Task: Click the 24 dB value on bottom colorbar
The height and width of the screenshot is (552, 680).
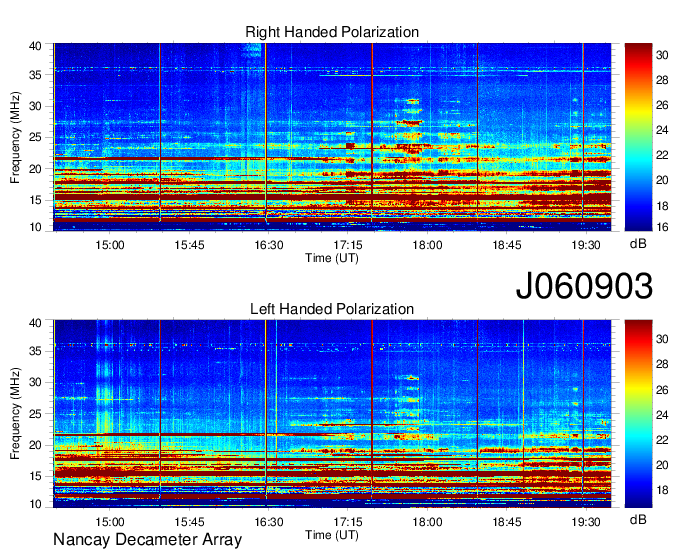Action: pyautogui.click(x=662, y=415)
